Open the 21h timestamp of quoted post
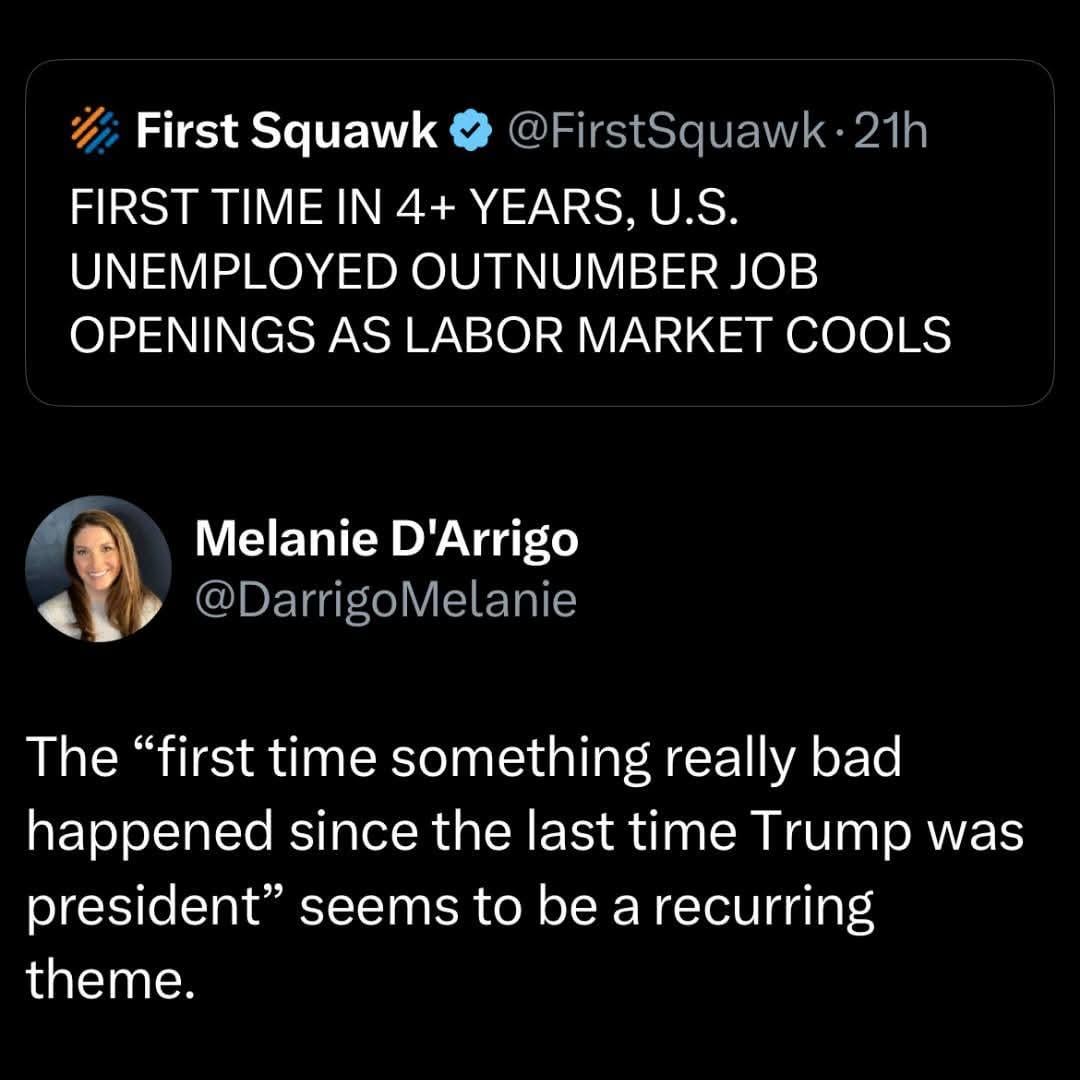The image size is (1080, 1080). [891, 131]
